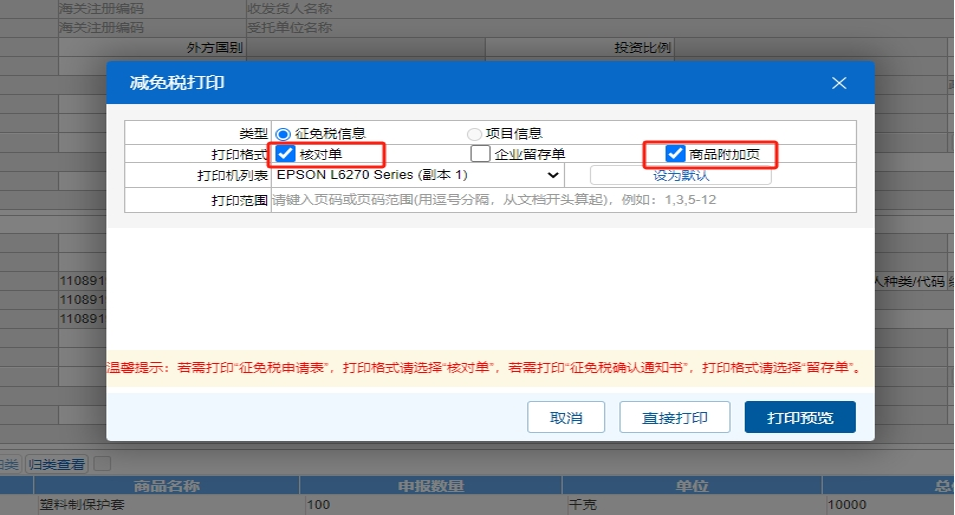Enable the 企业留存单 checkbox
The width and height of the screenshot is (955, 515).
pyautogui.click(x=481, y=154)
